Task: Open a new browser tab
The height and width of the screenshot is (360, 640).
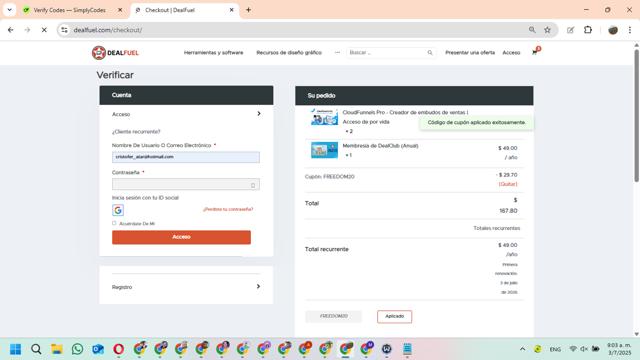Action: tap(249, 10)
